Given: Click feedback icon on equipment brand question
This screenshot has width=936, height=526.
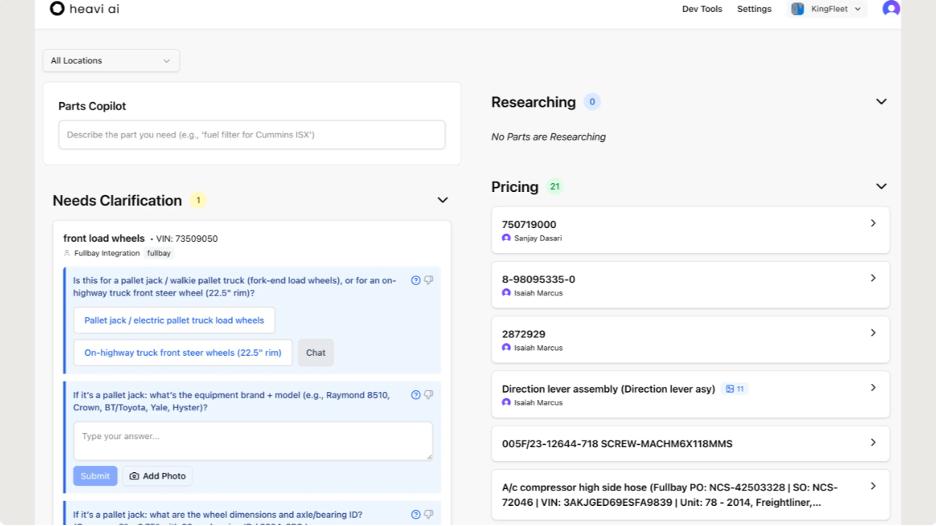Looking at the screenshot, I should click(x=429, y=395).
